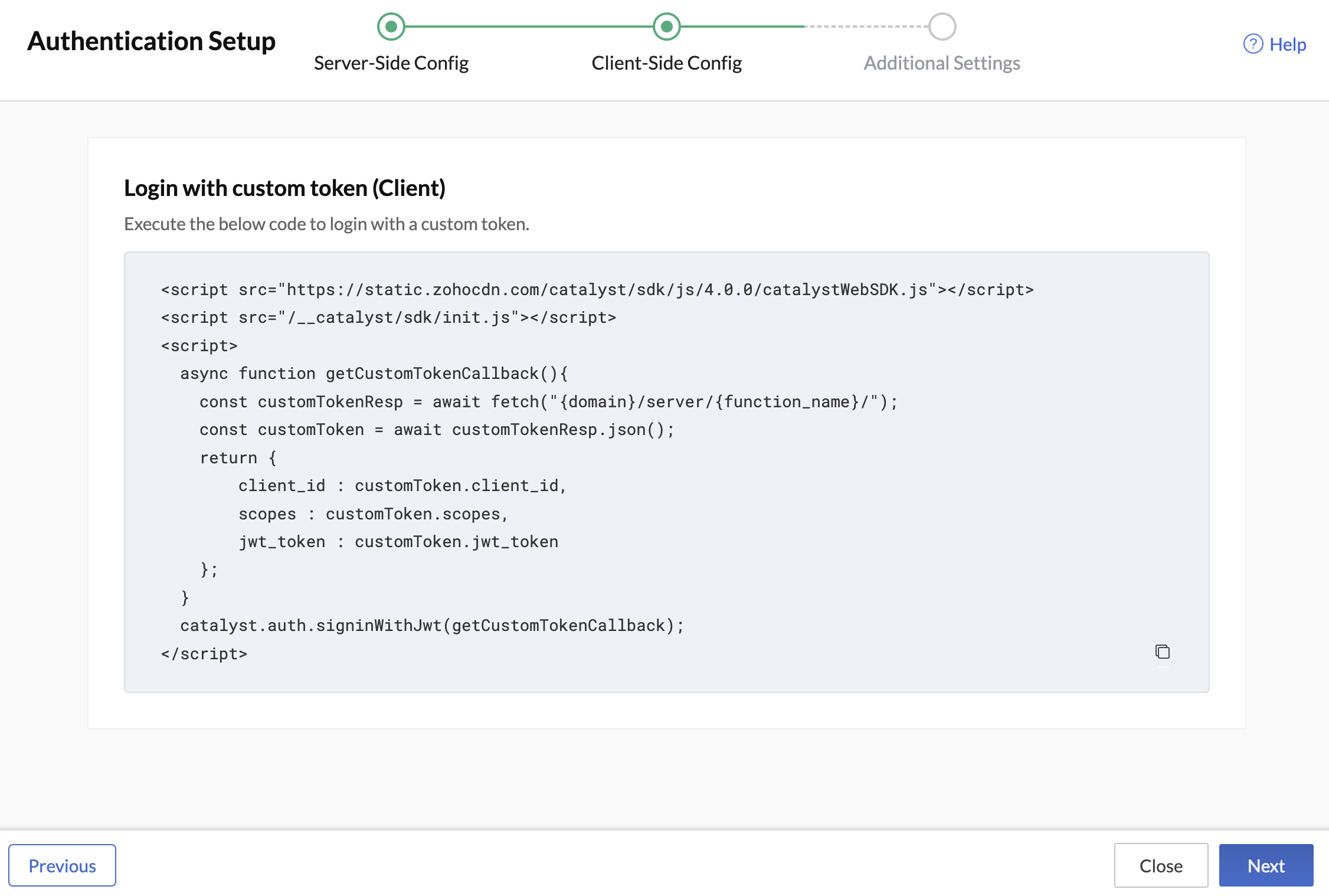Select the Client-Side Config step circle
Viewport: 1329px width, 896px height.
666,26
